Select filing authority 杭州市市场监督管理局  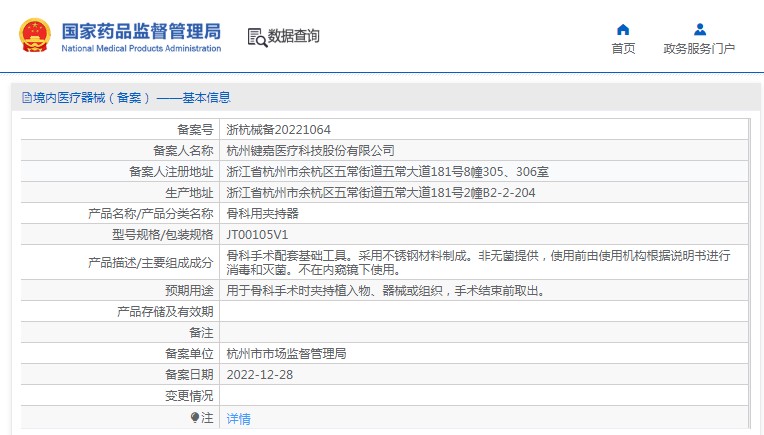click(x=286, y=354)
